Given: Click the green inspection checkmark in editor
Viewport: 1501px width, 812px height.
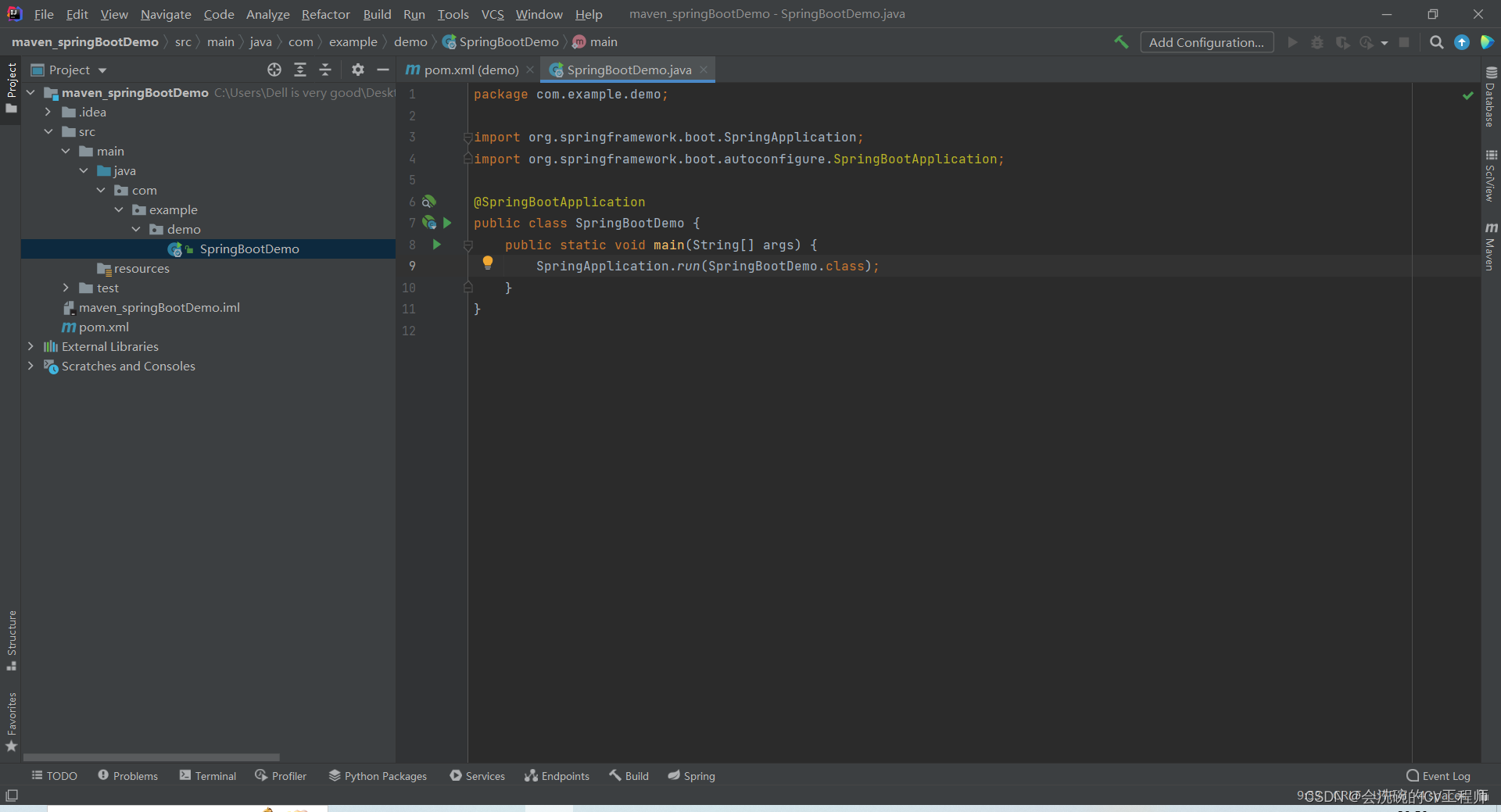Looking at the screenshot, I should pyautogui.click(x=1468, y=95).
